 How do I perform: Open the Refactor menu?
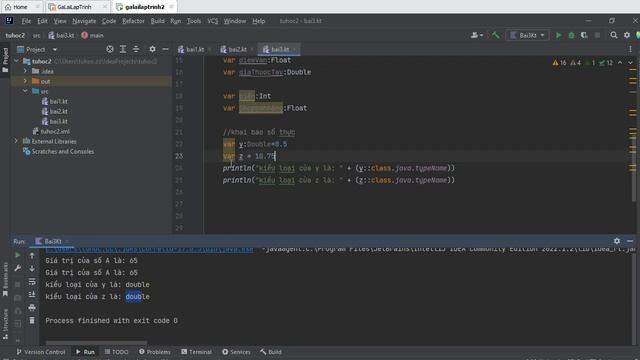pos(133,21)
